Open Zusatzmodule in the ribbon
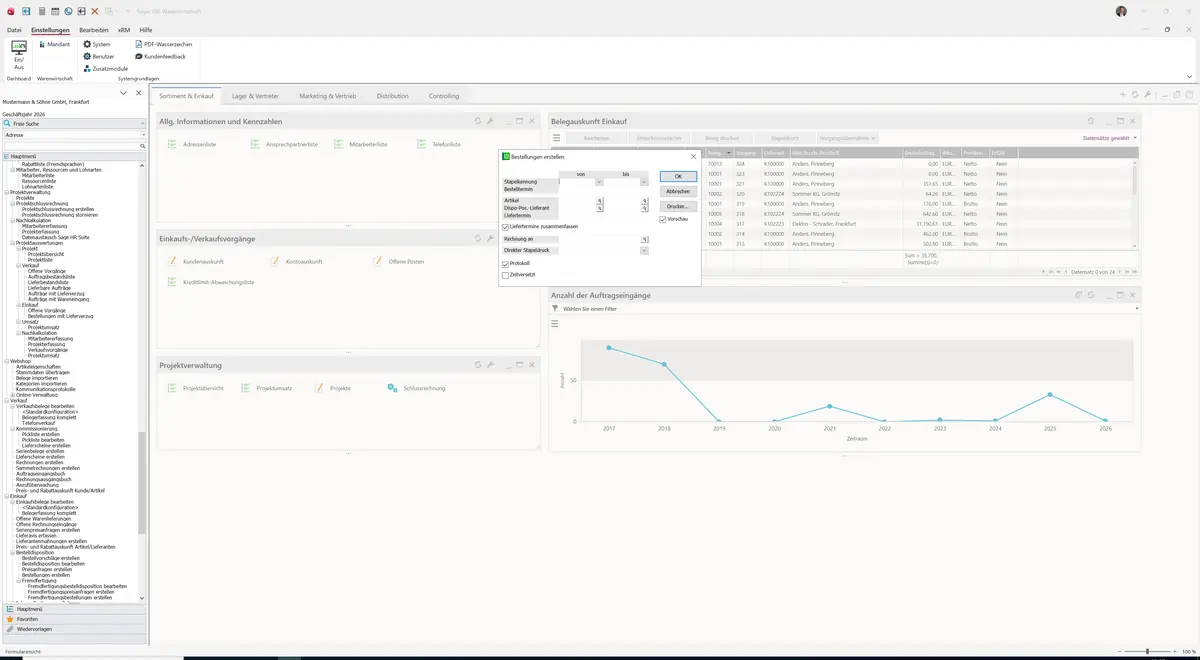The image size is (1200, 660). pyautogui.click(x=106, y=68)
